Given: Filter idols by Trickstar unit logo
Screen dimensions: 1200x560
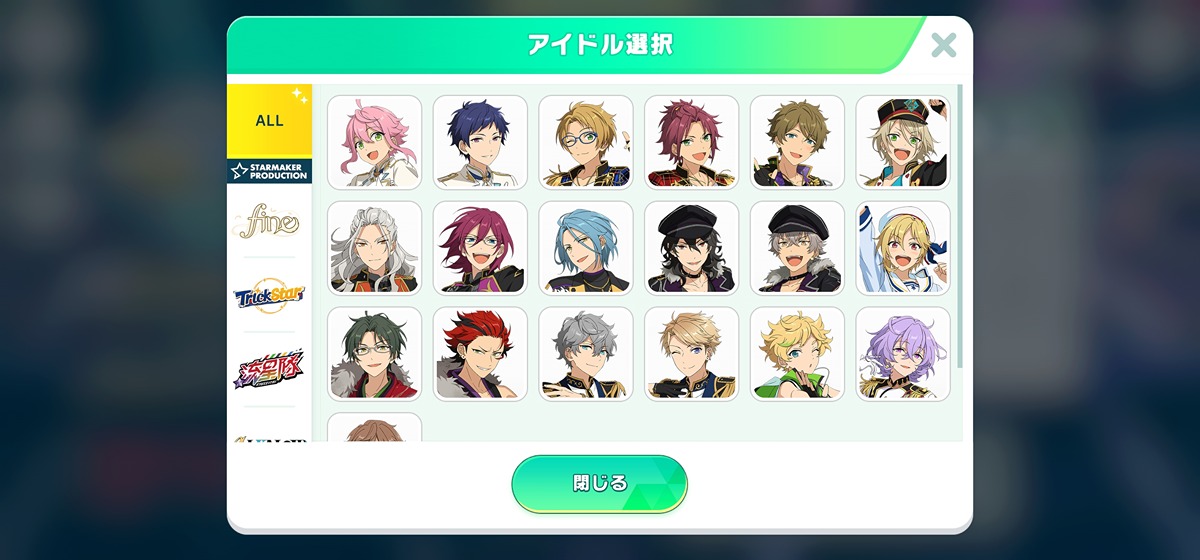Looking at the screenshot, I should pos(269,295).
